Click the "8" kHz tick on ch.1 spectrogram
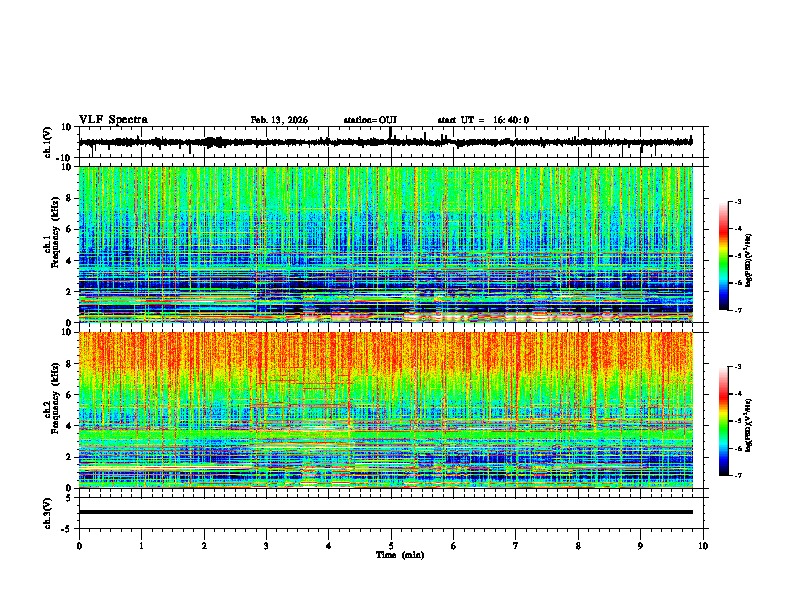 click(x=69, y=198)
